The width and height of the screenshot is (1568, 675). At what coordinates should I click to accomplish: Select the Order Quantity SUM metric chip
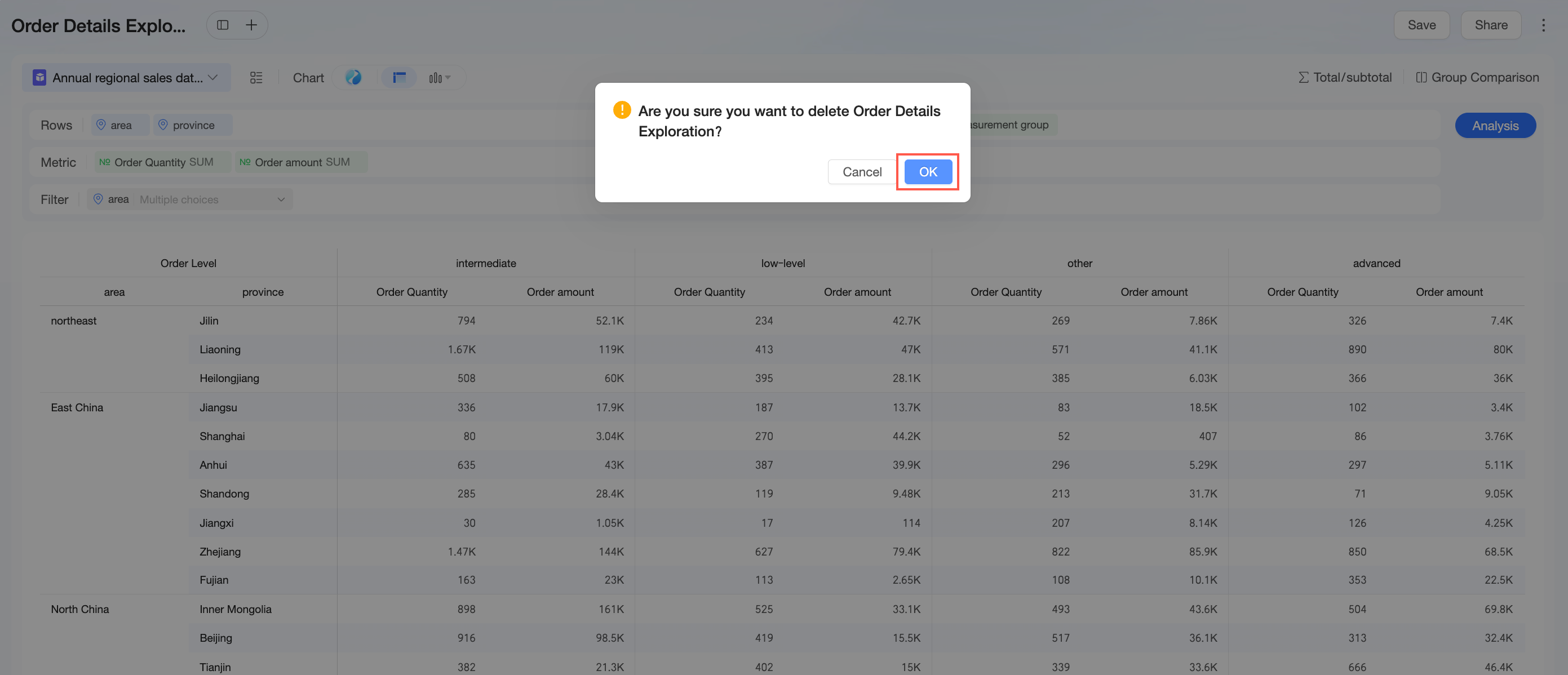[162, 162]
